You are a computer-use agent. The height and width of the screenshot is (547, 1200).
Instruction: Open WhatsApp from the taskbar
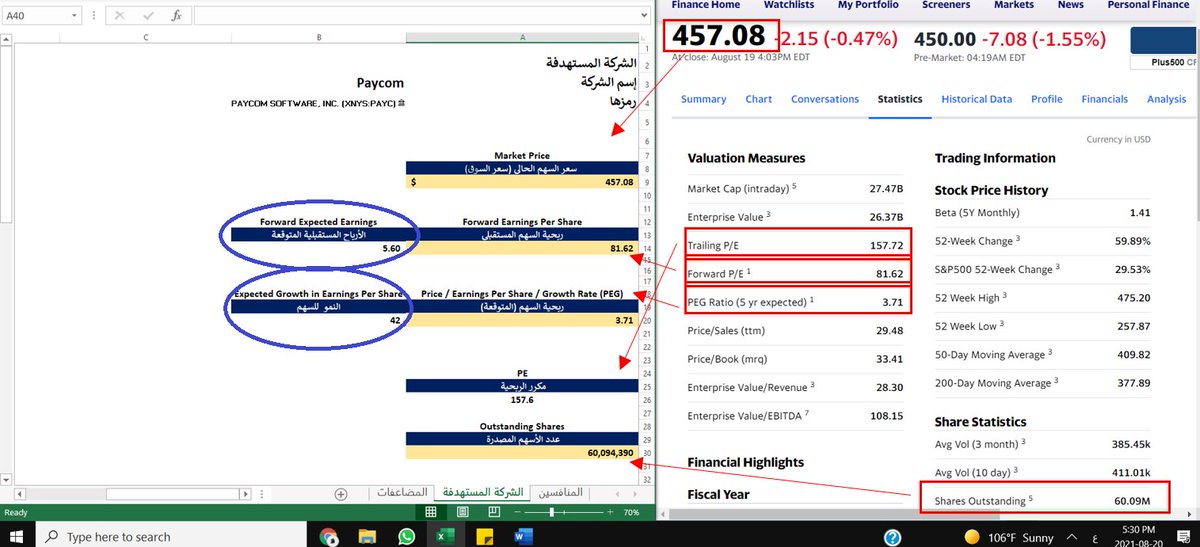405,536
